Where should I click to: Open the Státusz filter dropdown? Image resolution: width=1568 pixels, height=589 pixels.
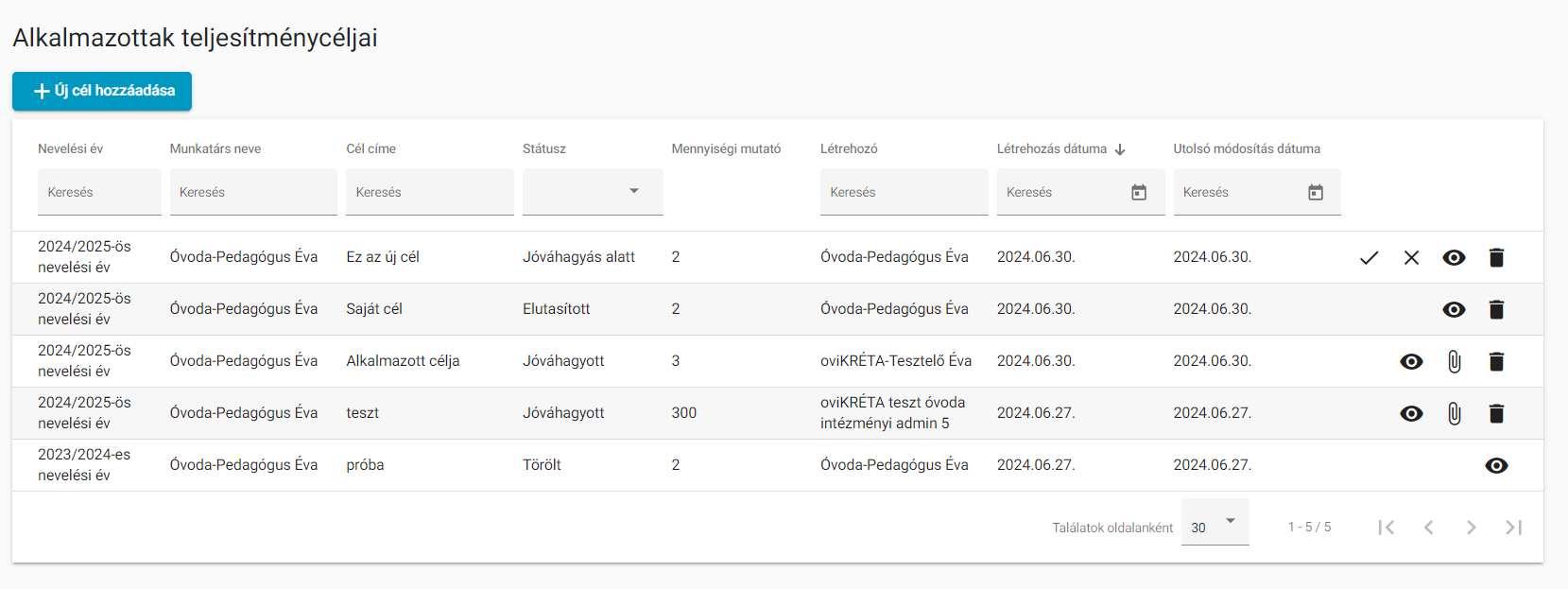[x=593, y=192]
